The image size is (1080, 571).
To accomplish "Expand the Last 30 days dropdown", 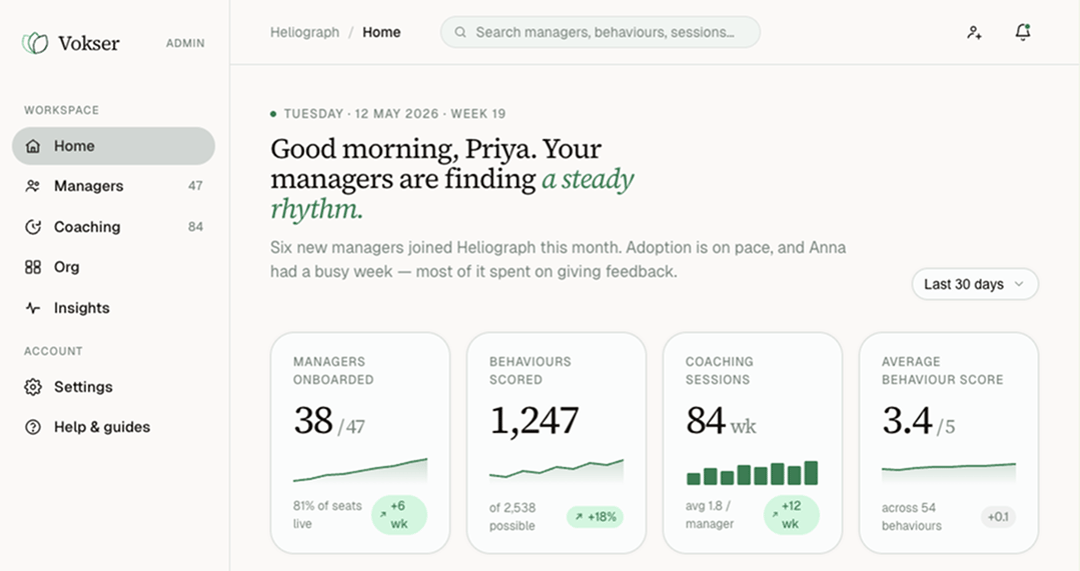I will click(x=975, y=284).
